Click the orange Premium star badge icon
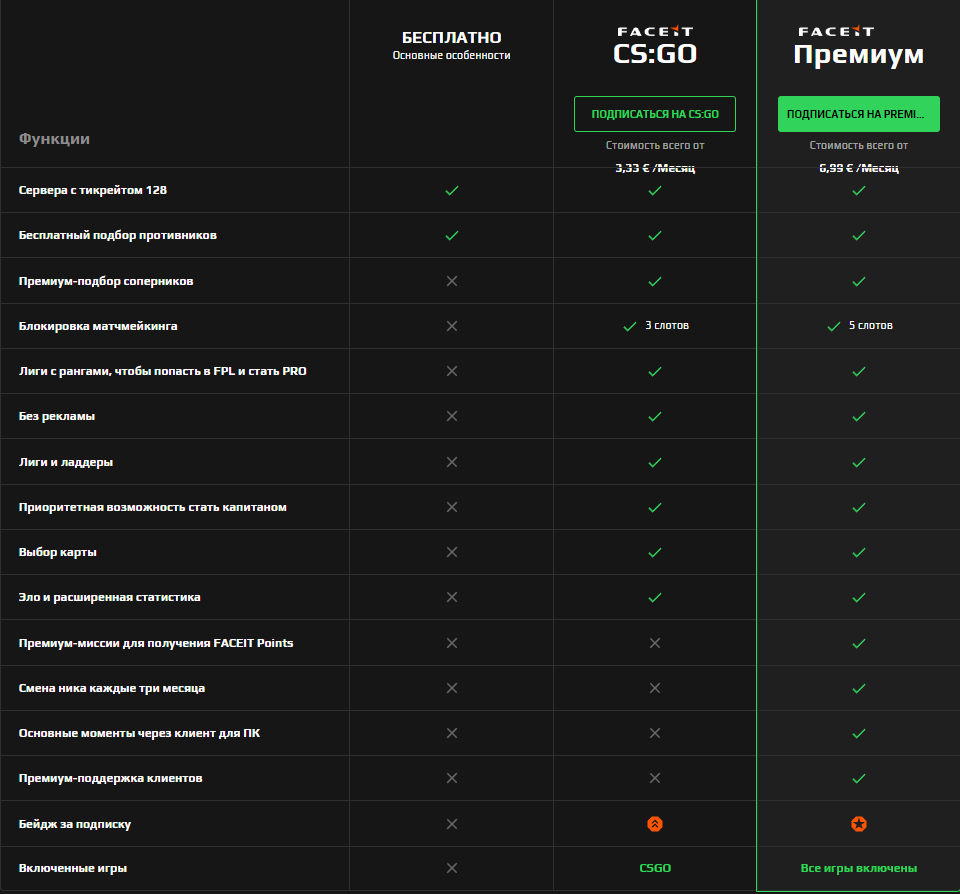 [858, 824]
